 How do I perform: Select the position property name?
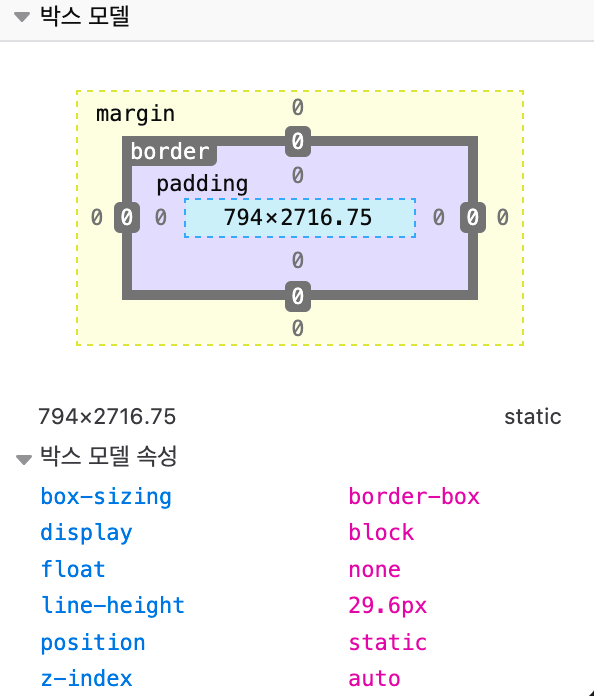[x=93, y=642]
